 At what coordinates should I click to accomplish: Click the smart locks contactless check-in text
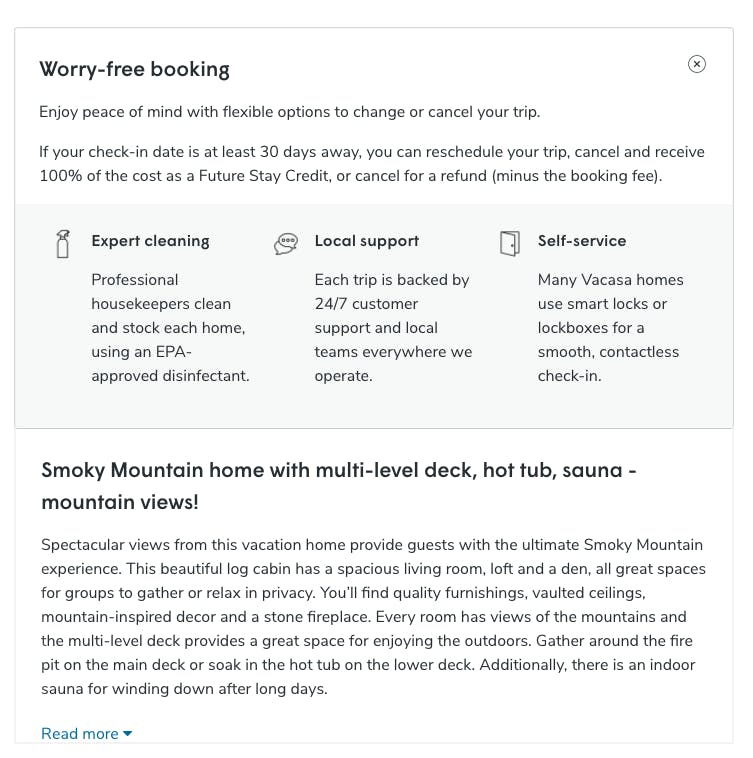(610, 328)
